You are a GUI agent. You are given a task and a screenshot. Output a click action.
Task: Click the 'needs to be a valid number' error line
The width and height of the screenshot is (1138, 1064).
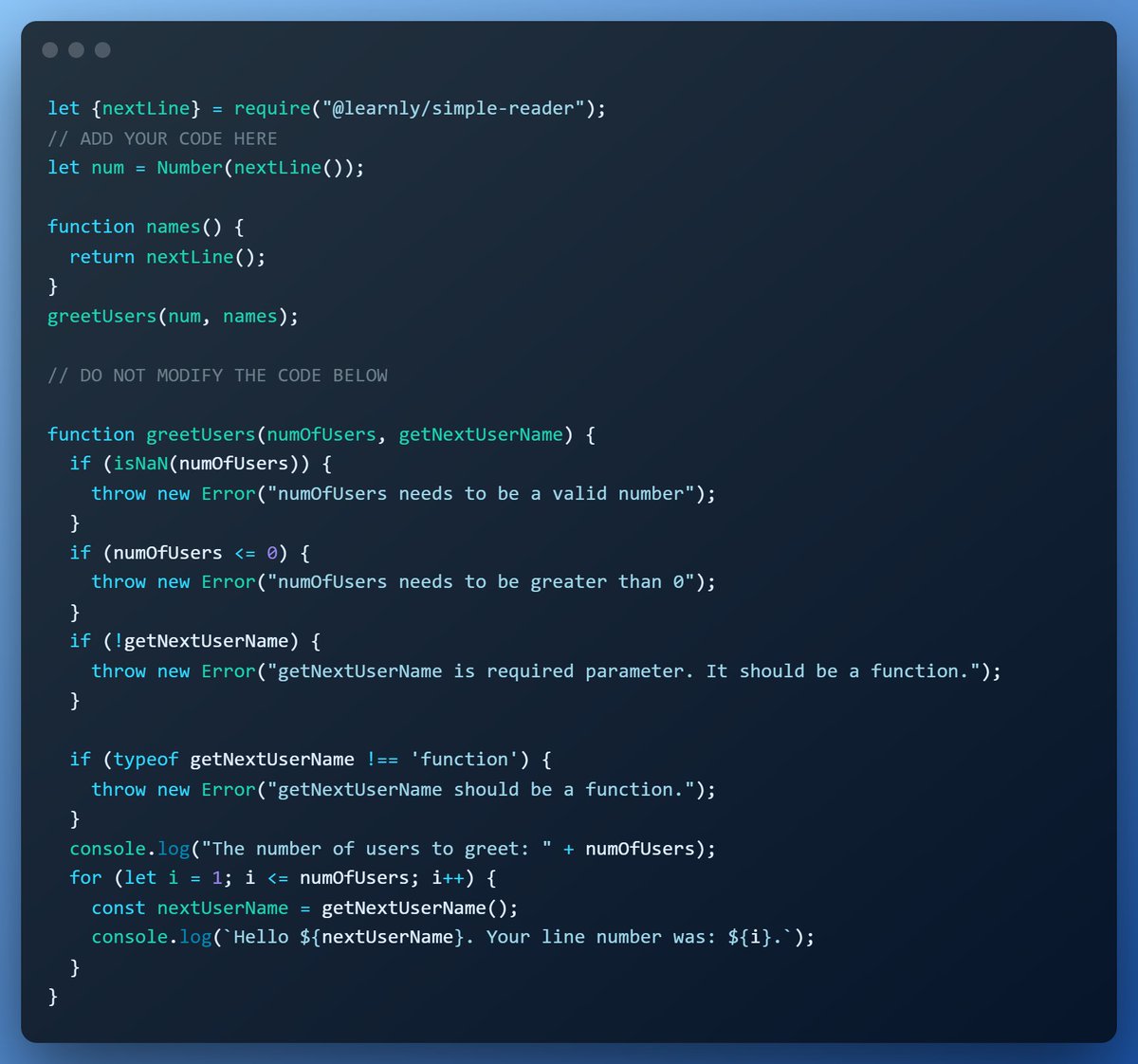(x=404, y=493)
